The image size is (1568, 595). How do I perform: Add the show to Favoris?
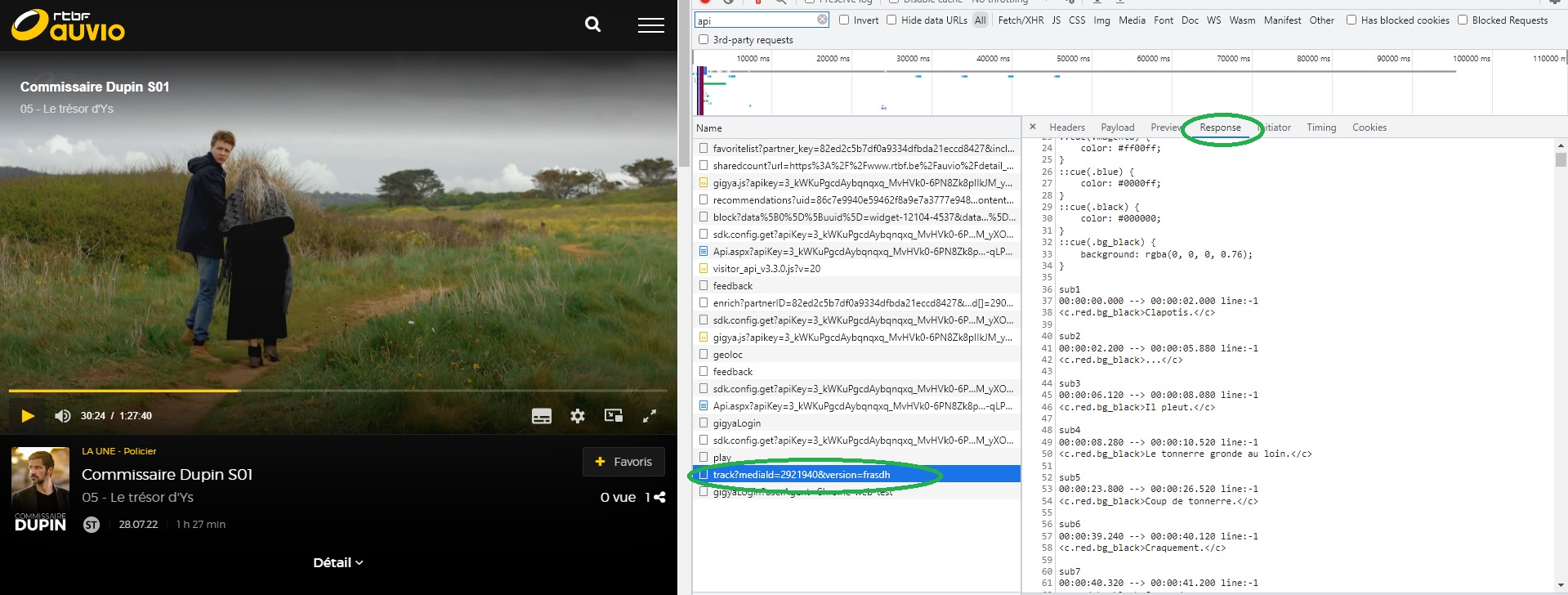623,462
